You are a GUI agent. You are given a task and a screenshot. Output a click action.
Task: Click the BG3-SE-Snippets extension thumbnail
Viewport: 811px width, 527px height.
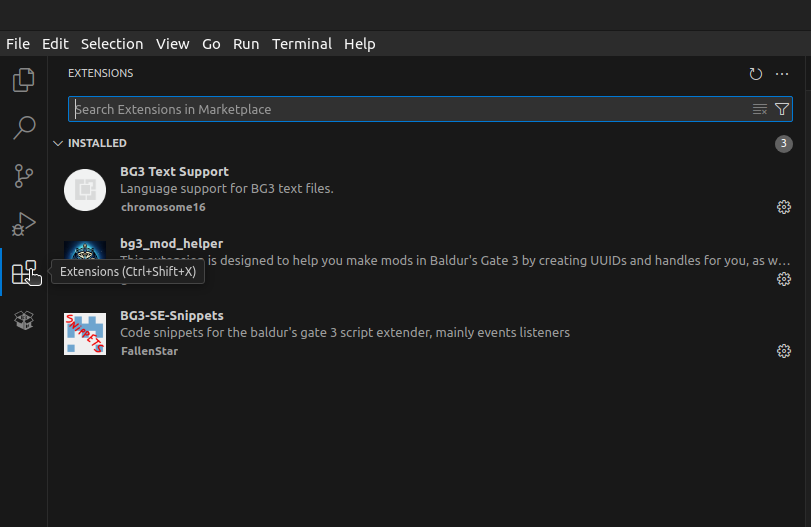[85, 334]
